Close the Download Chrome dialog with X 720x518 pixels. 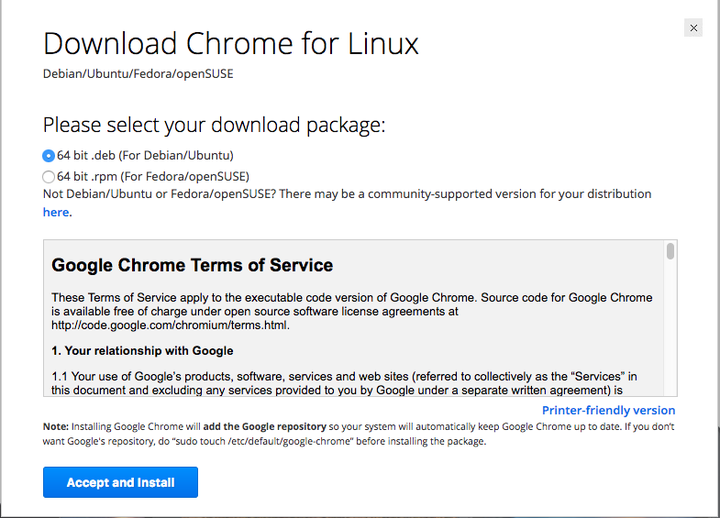(693, 28)
